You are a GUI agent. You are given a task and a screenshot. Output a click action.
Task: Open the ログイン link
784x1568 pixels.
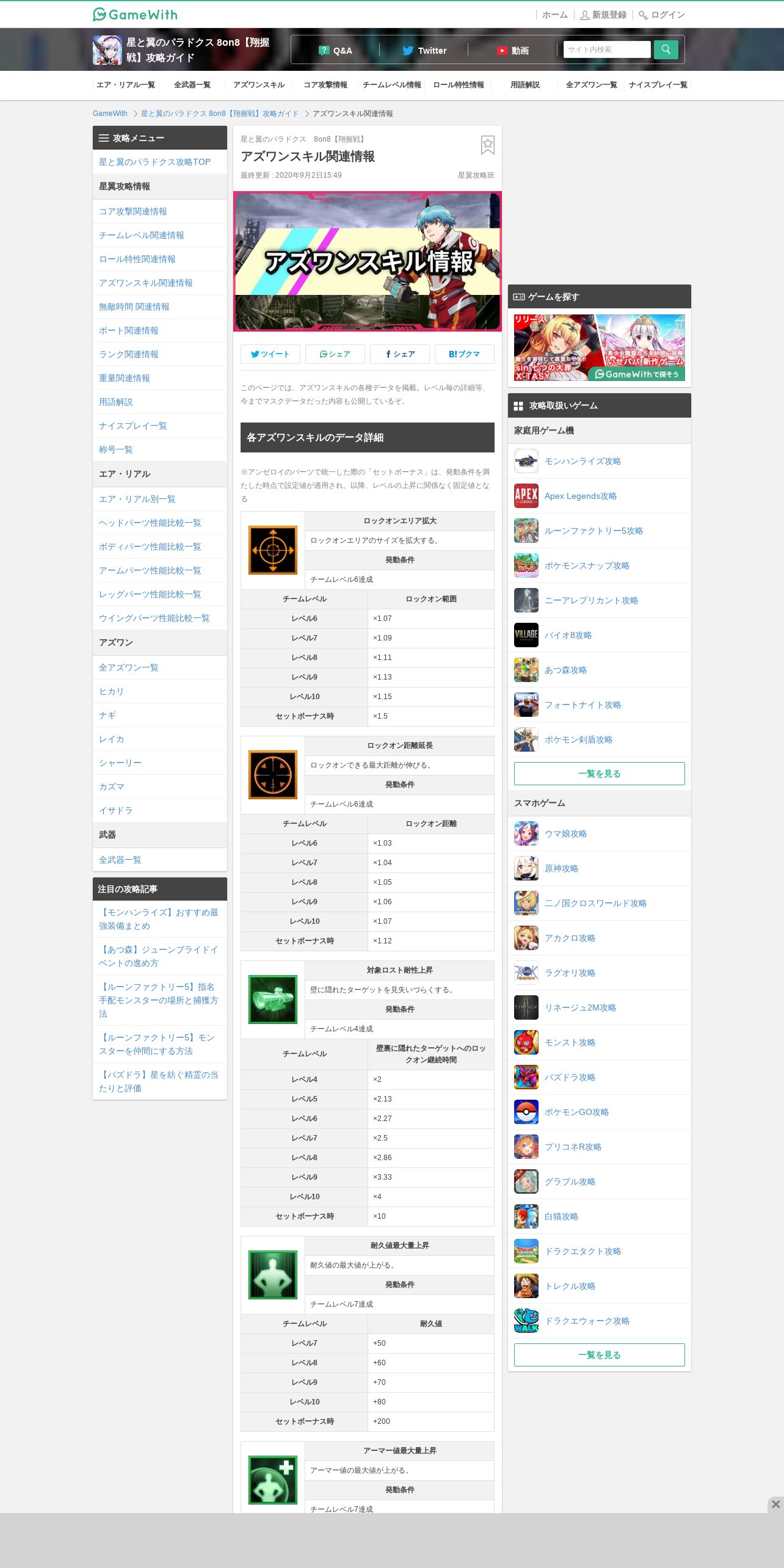pos(662,15)
